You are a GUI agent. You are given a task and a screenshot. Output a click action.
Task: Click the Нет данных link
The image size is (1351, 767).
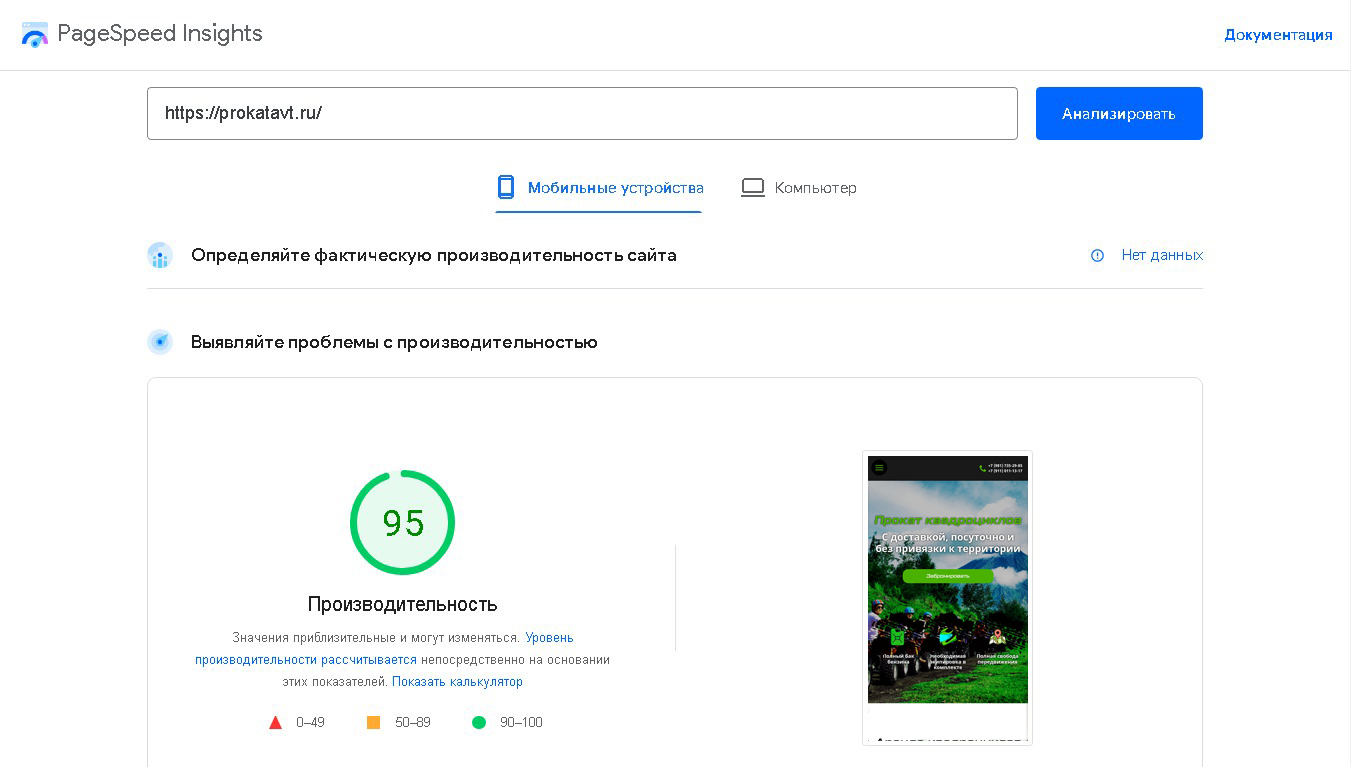1162,255
